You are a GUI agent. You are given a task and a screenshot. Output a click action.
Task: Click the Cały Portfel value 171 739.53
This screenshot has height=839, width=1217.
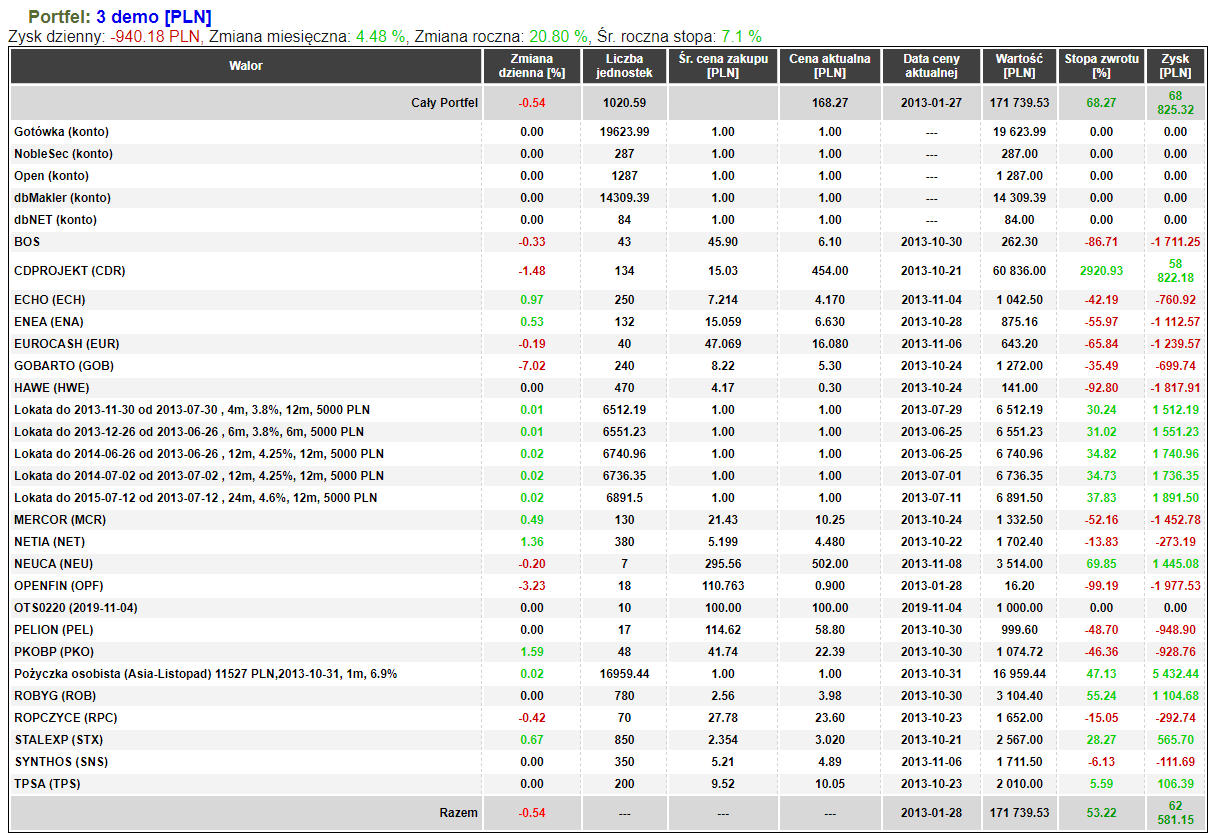point(1020,103)
